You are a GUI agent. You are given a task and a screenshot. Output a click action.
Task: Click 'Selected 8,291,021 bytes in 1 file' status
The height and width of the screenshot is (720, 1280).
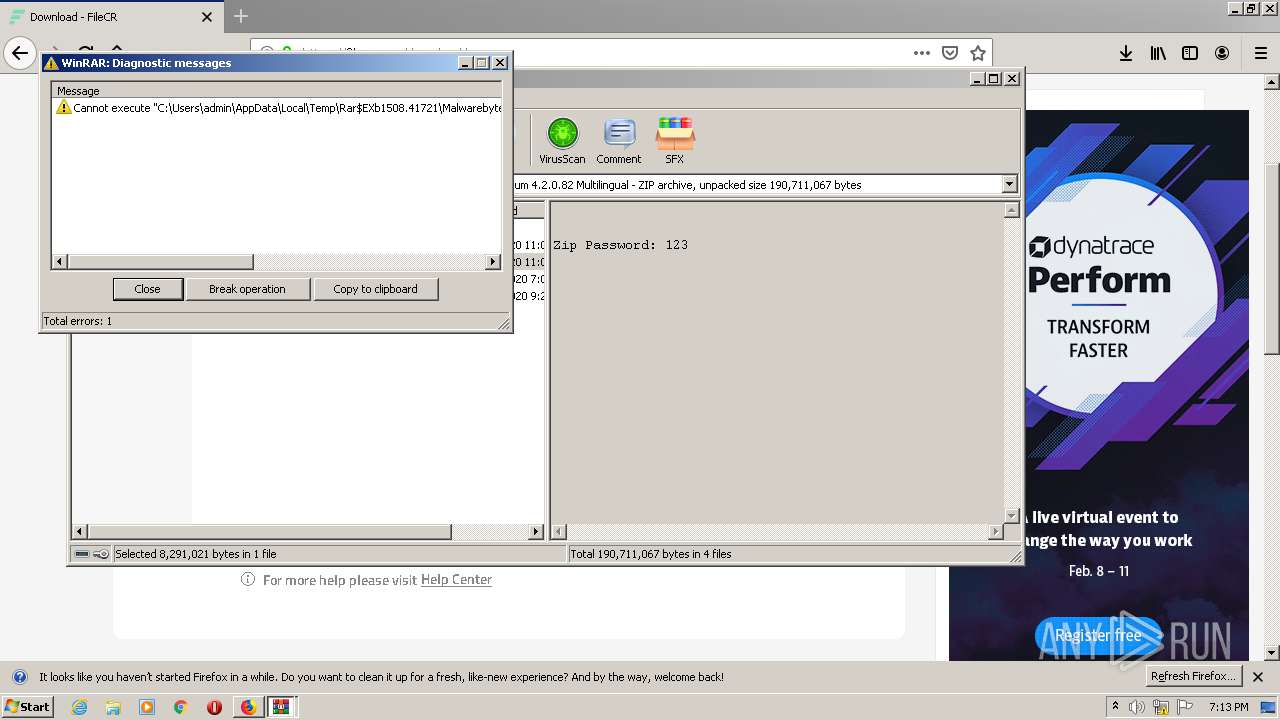(x=195, y=554)
